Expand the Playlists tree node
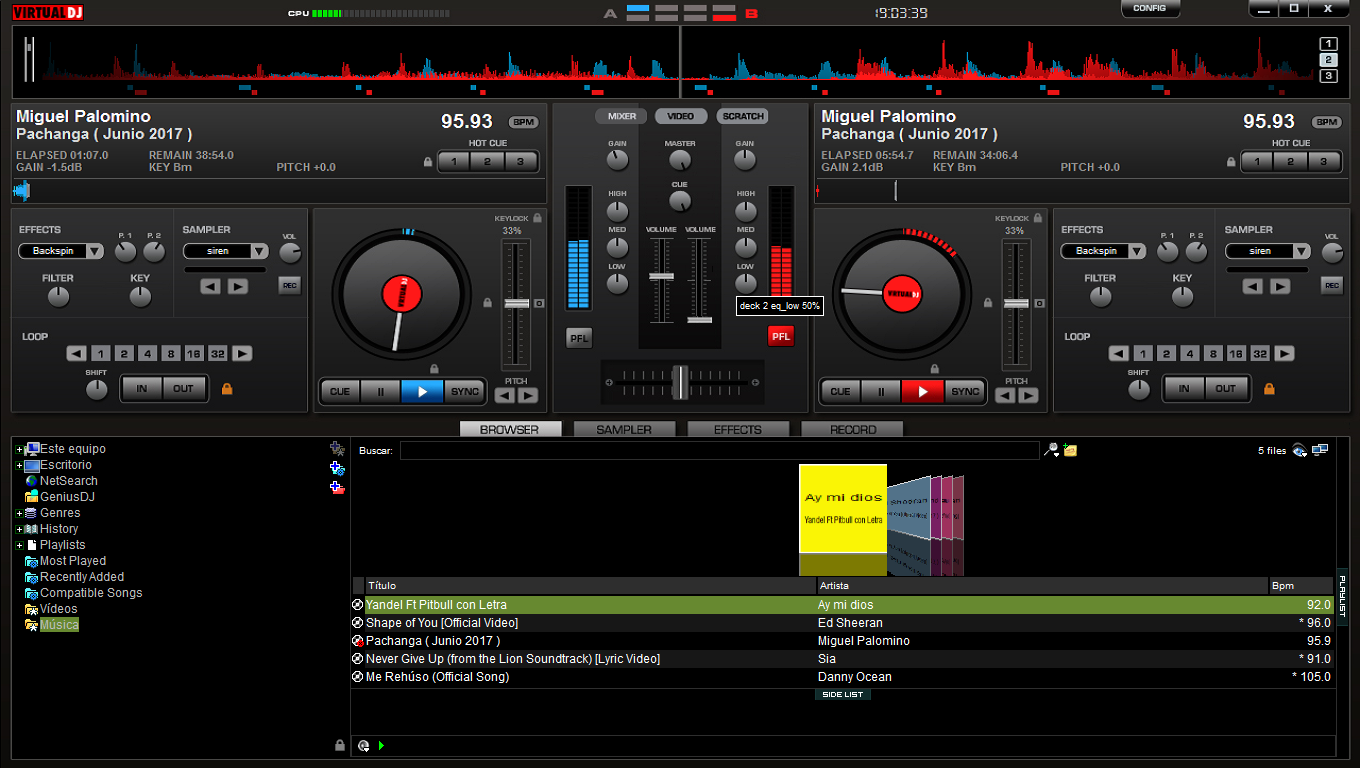 coord(20,546)
